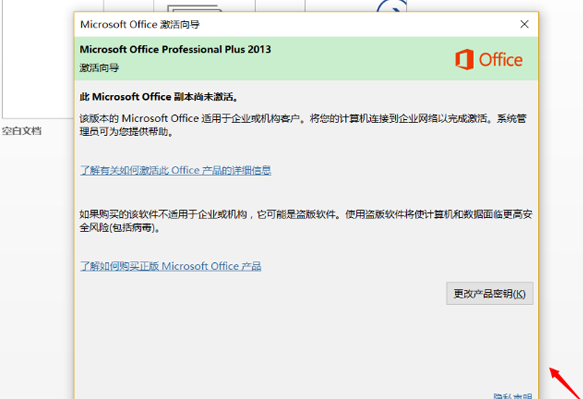Image resolution: width=583 pixels, height=399 pixels.
Task: Click paragraph about 企业或机构客户 activation
Action: [x=303, y=125]
